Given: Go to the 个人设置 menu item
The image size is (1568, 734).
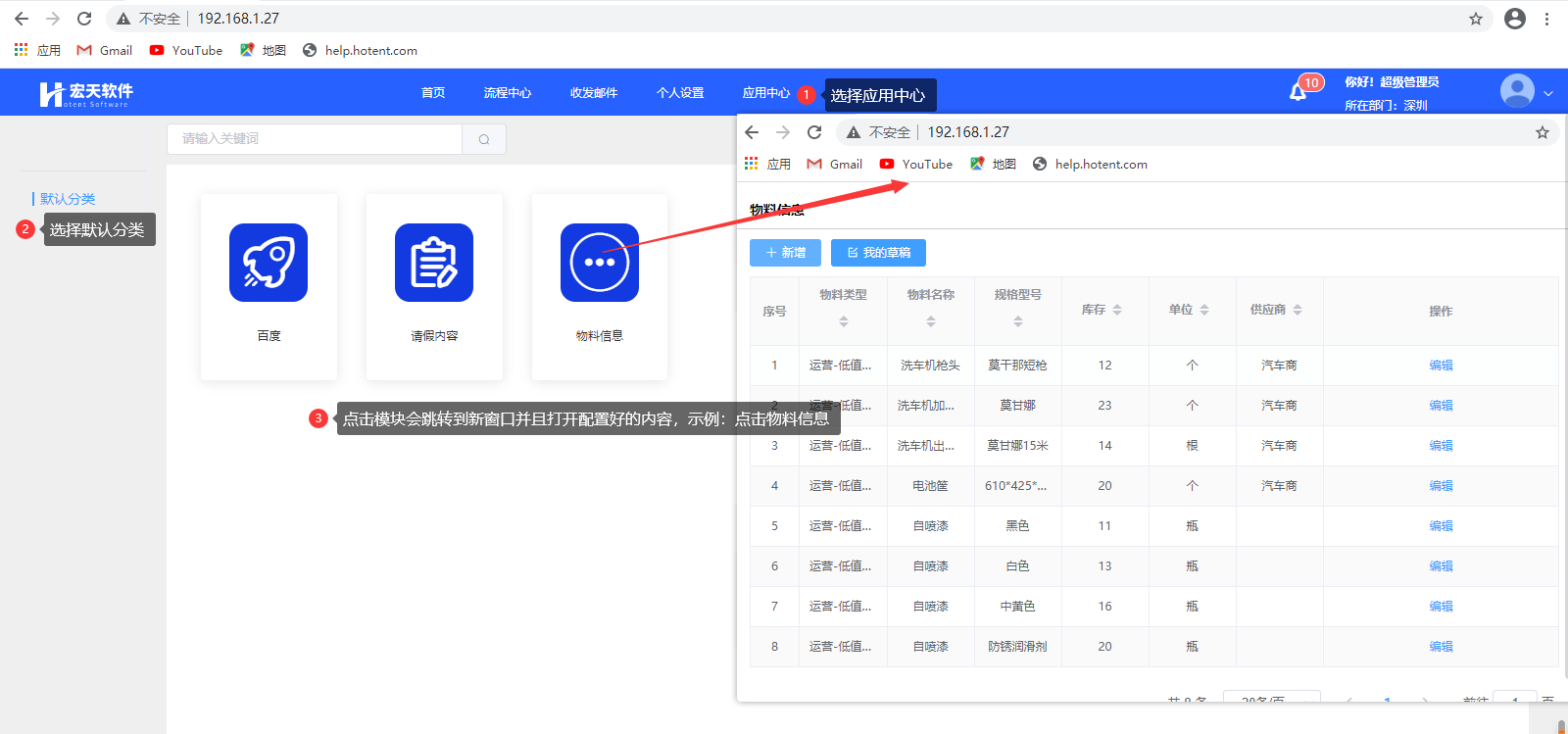Looking at the screenshot, I should pyautogui.click(x=680, y=93).
